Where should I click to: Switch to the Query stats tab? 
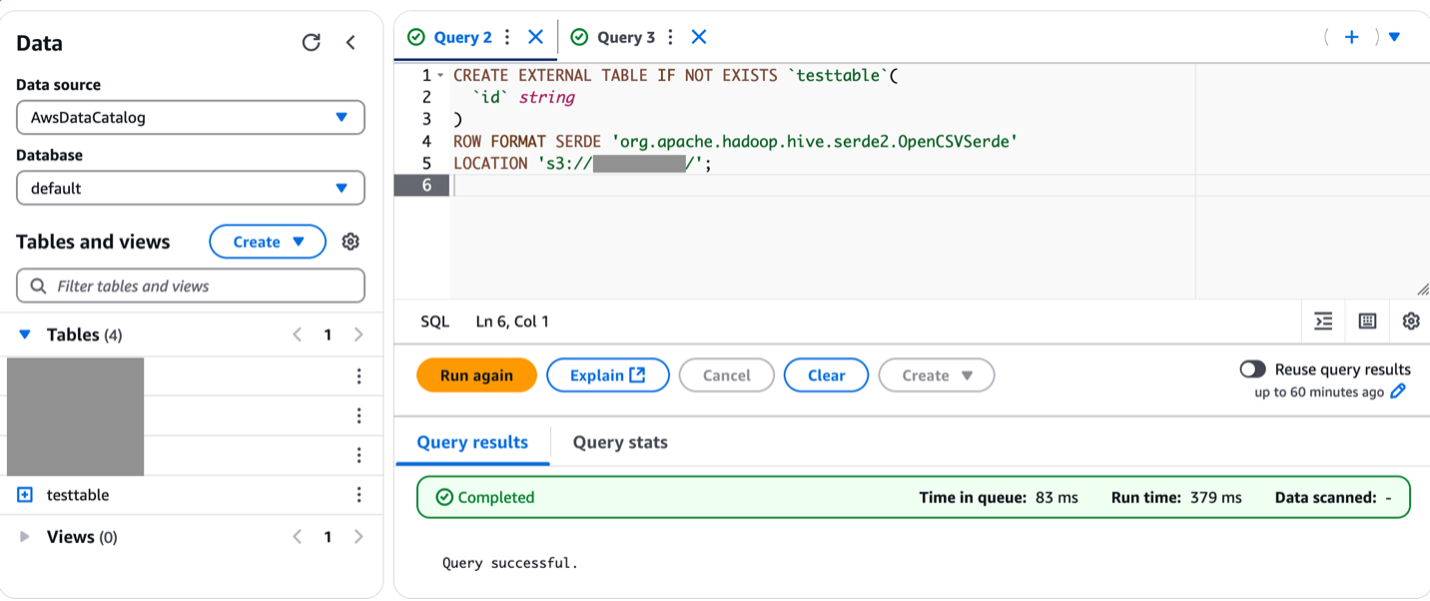[x=620, y=442]
